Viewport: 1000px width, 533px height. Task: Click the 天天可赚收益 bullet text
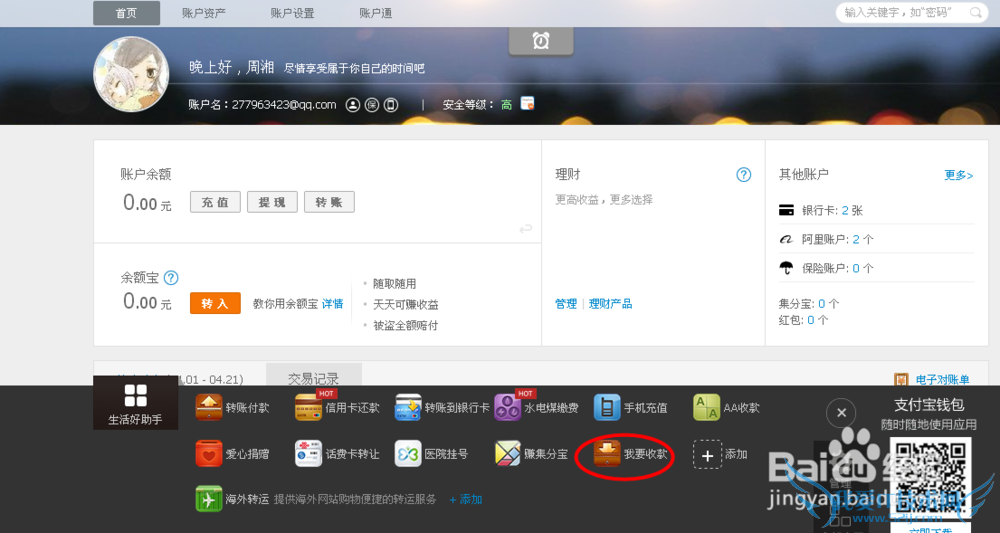[x=406, y=305]
